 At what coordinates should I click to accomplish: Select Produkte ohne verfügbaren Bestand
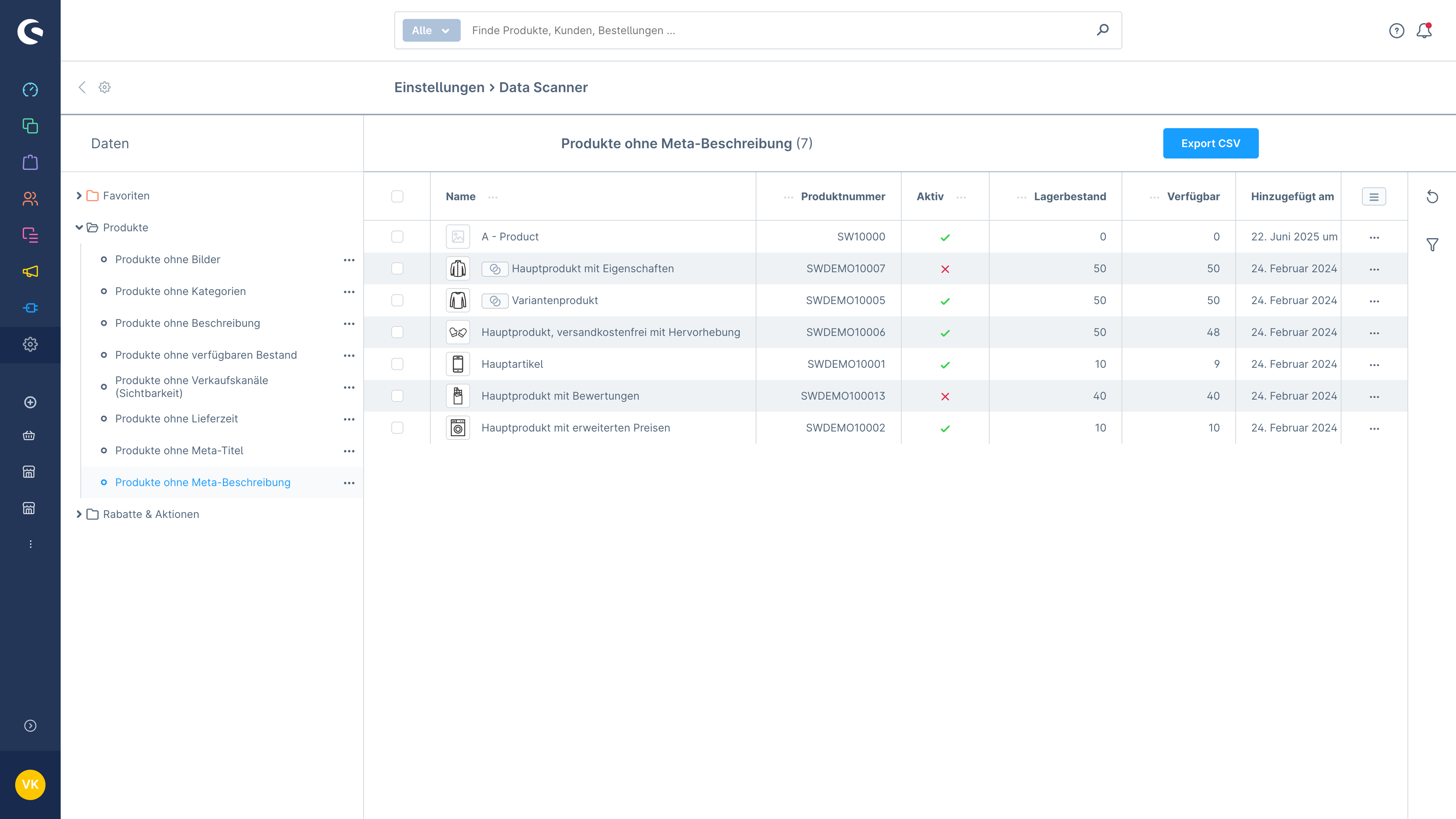coord(206,355)
